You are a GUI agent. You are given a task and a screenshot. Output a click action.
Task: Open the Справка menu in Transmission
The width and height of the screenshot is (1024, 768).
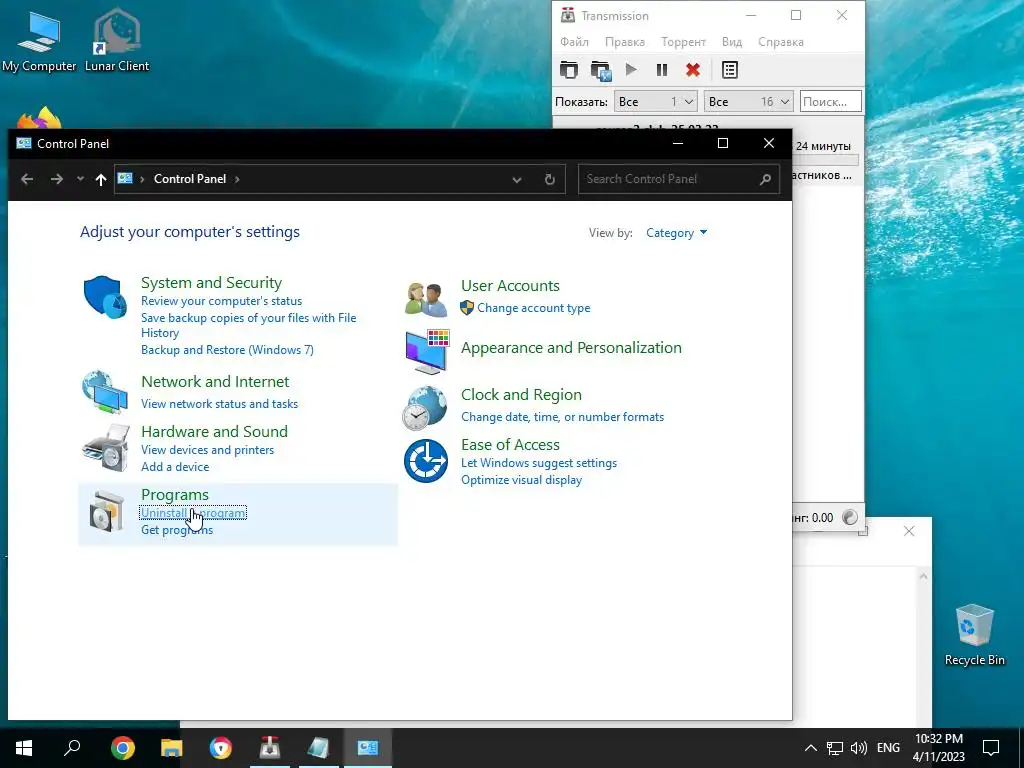point(780,42)
